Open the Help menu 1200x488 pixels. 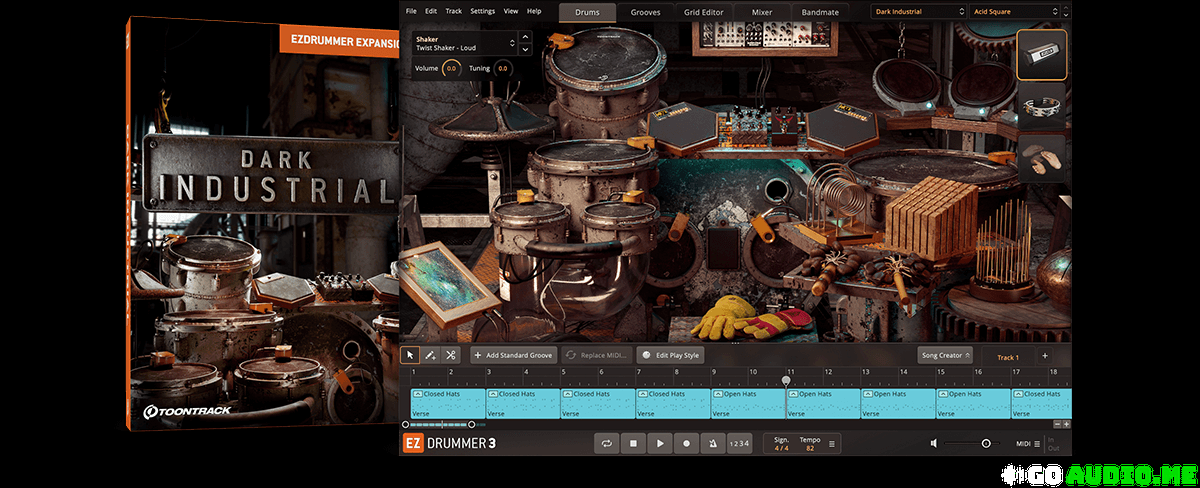[534, 11]
